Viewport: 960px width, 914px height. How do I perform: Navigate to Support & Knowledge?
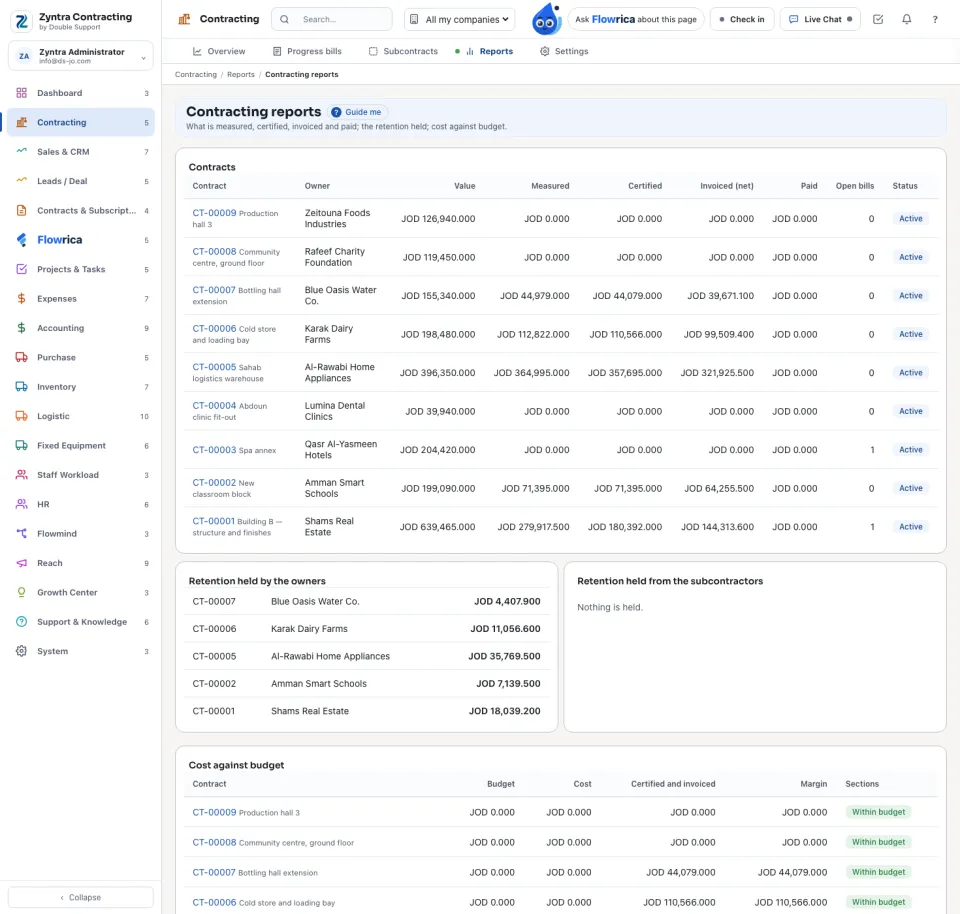[81, 622]
